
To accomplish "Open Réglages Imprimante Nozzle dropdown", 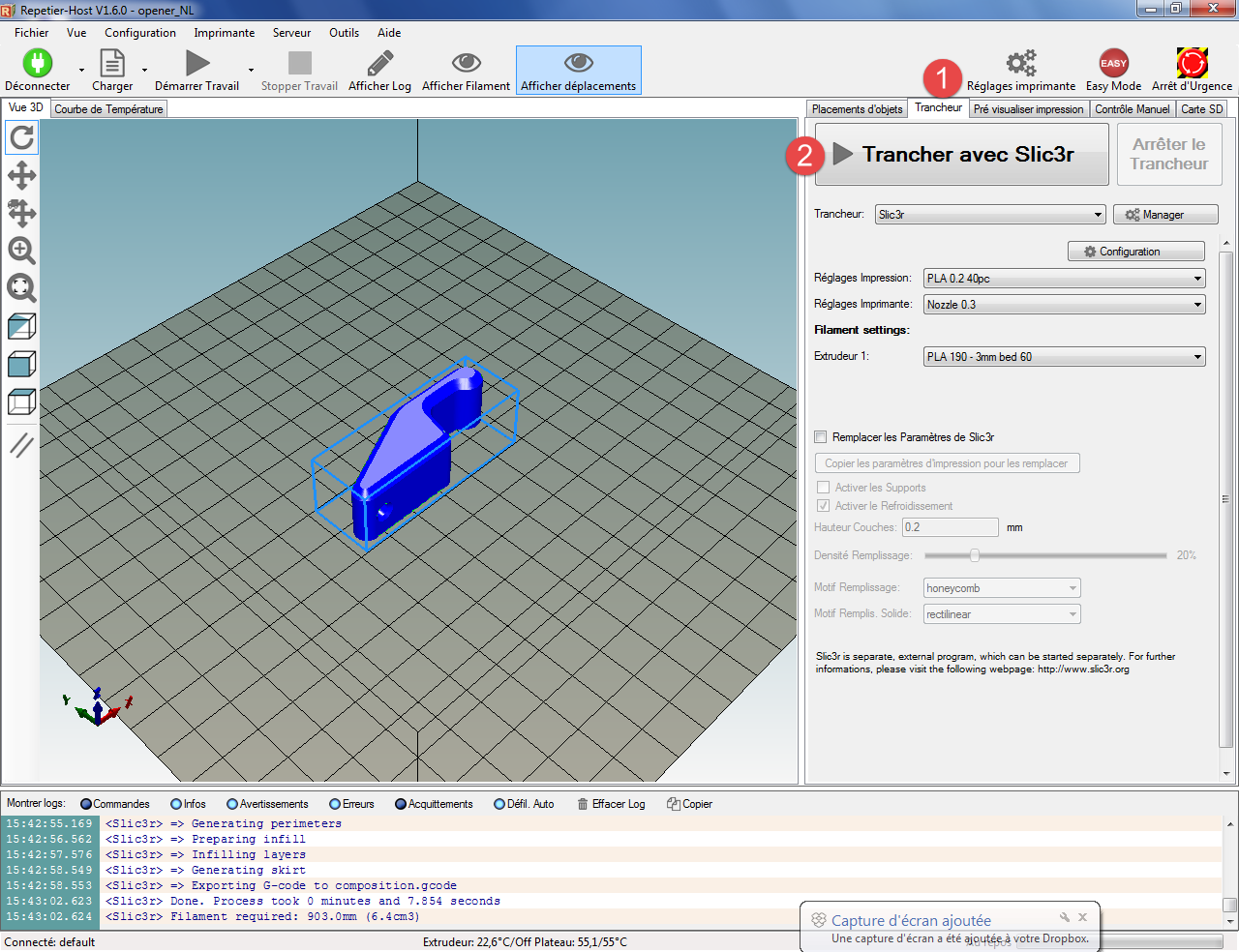I will 1065,305.
